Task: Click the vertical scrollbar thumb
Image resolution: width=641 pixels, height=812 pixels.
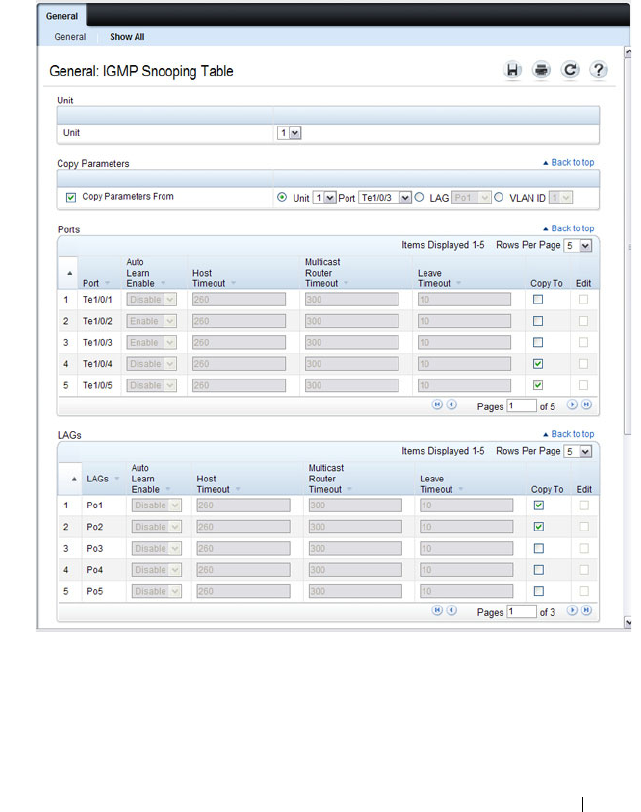Action: point(628,246)
